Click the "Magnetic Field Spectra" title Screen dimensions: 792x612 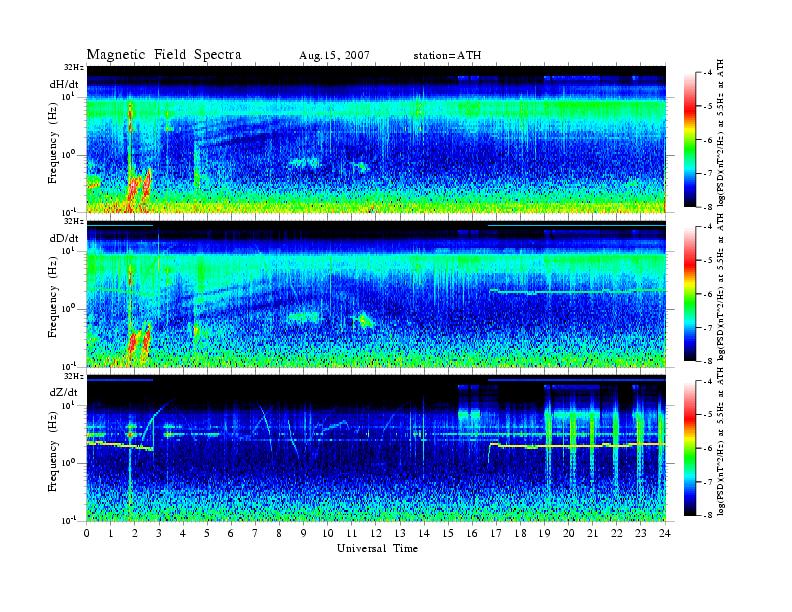(x=164, y=55)
